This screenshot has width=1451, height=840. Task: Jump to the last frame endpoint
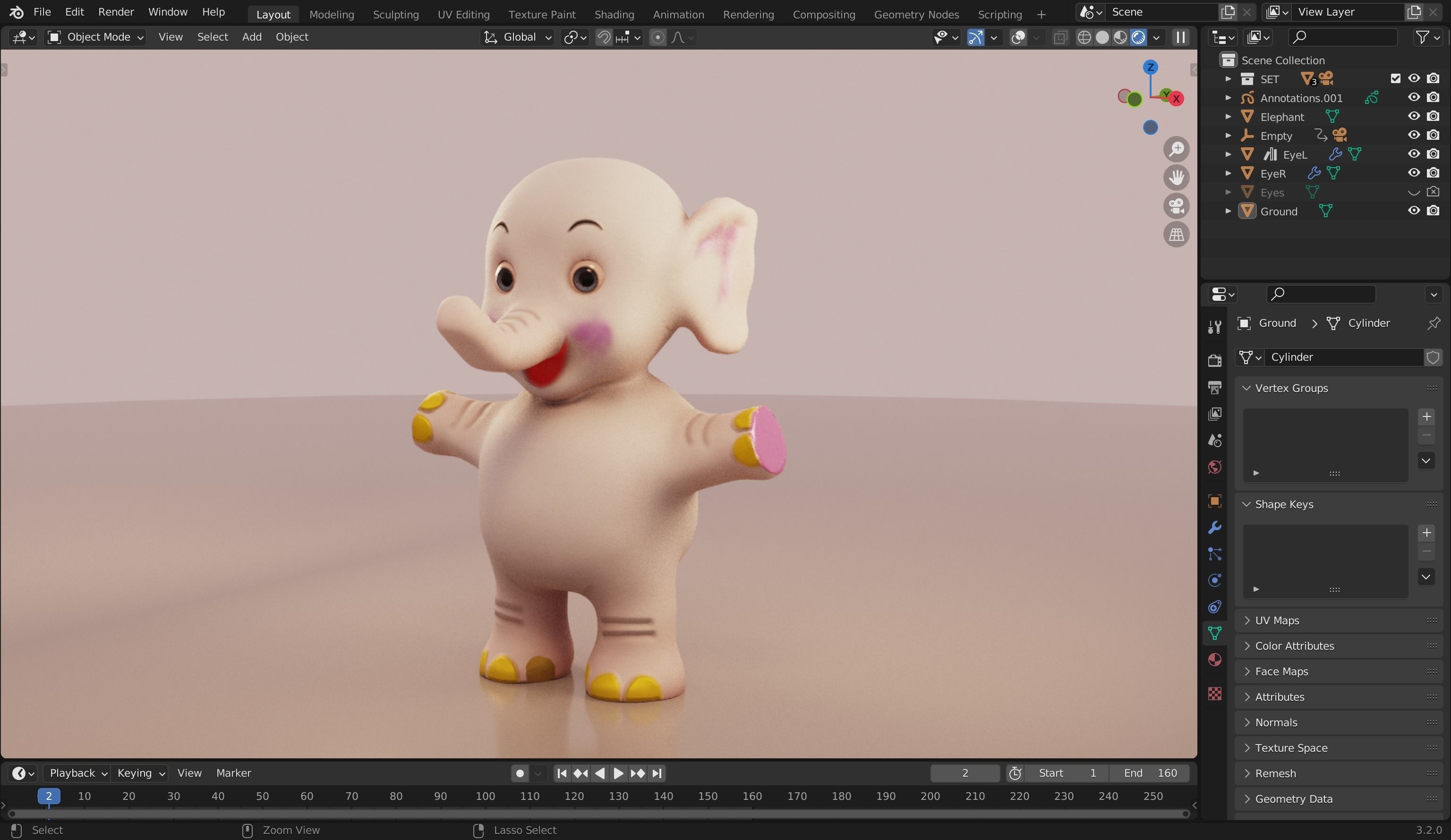(657, 773)
